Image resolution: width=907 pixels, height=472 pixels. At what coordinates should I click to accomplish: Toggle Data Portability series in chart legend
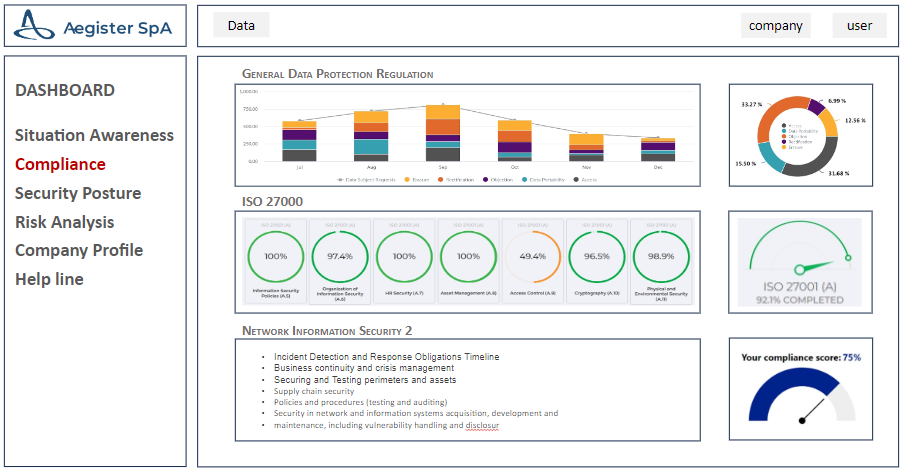pos(547,180)
